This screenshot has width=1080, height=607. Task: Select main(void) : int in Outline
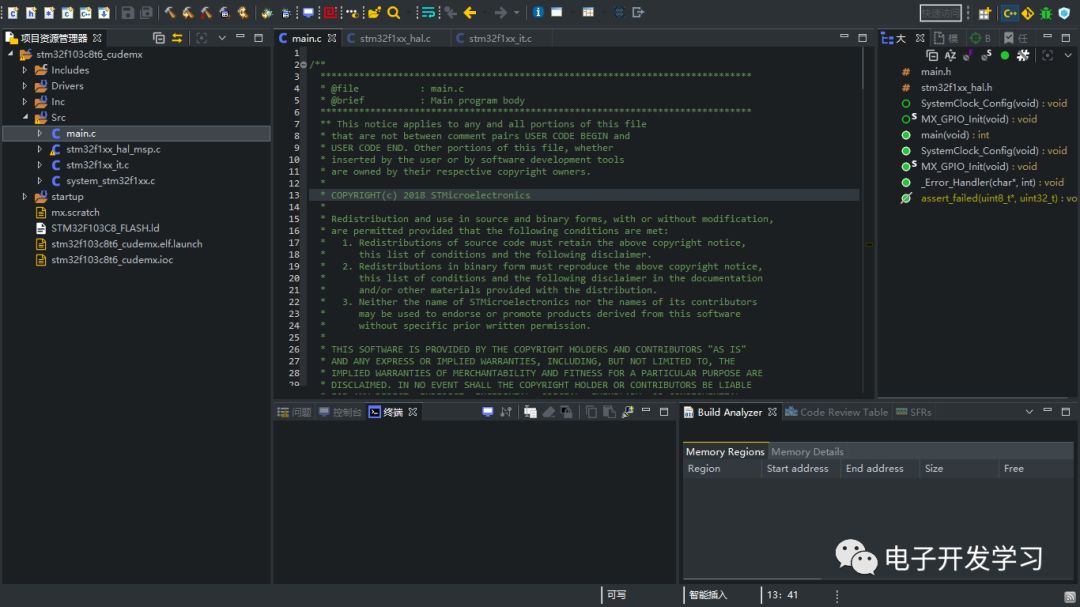tap(955, 135)
